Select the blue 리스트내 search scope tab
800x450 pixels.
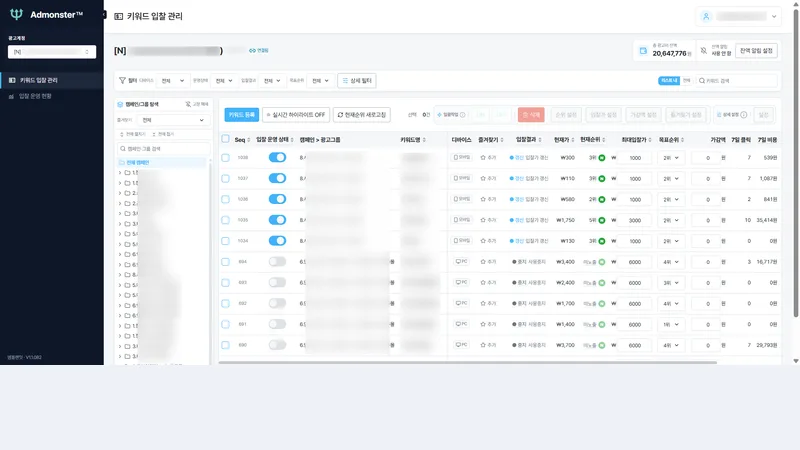pos(669,81)
